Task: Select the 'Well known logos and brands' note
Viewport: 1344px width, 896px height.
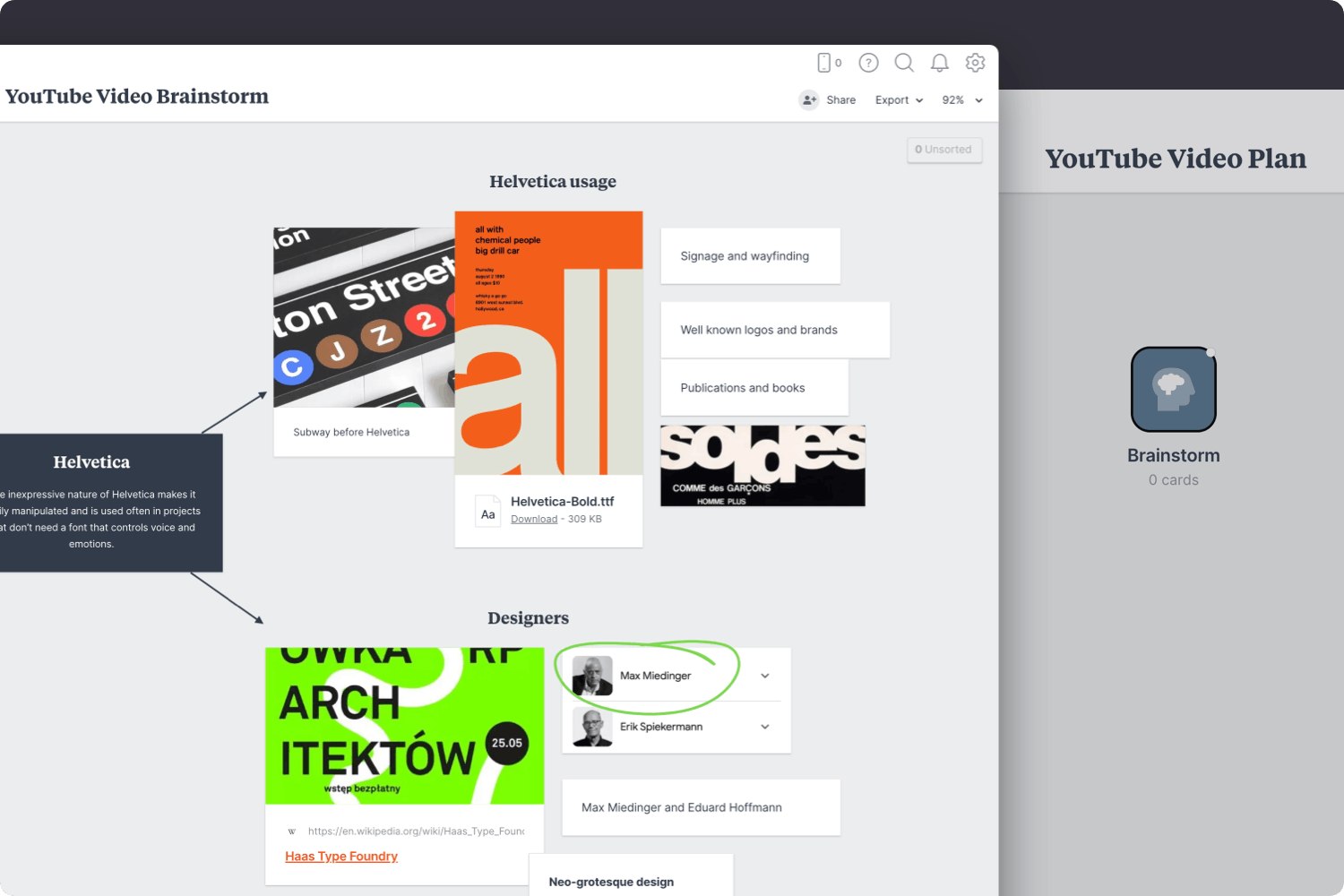Action: pyautogui.click(x=775, y=330)
